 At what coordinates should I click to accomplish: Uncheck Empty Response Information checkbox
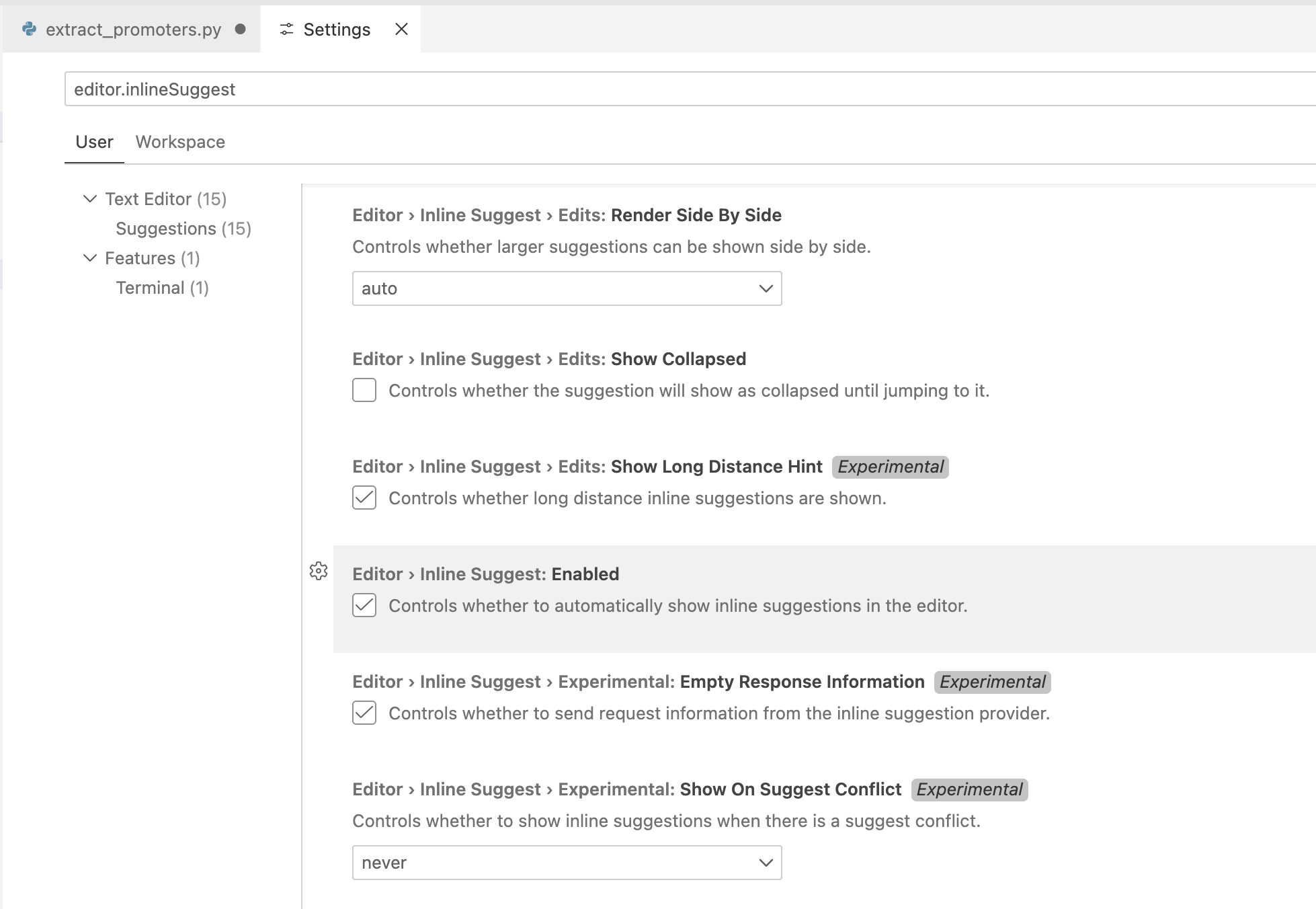click(x=364, y=713)
